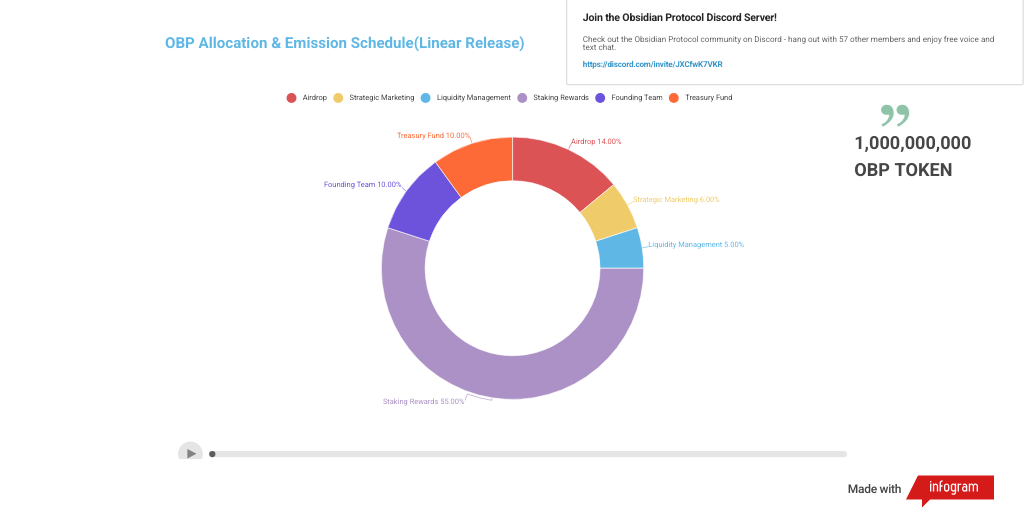Click the chart title OBP Allocation heading

(x=344, y=43)
